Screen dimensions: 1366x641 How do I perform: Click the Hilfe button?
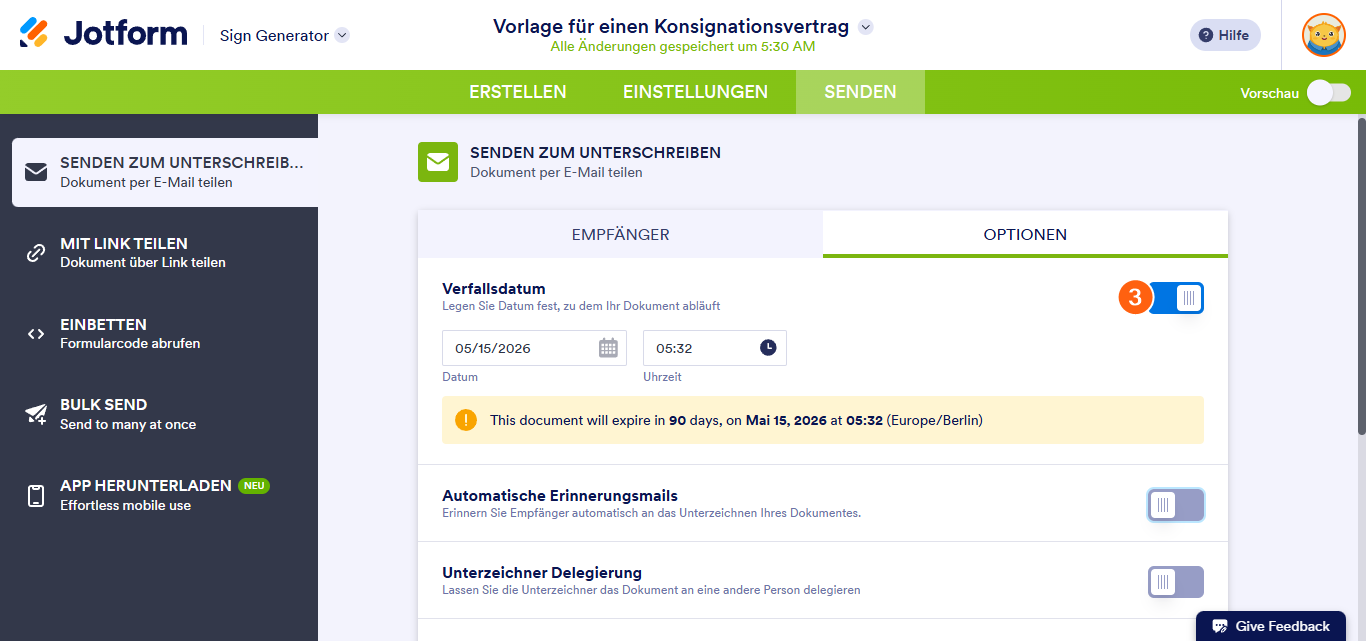pos(1224,35)
